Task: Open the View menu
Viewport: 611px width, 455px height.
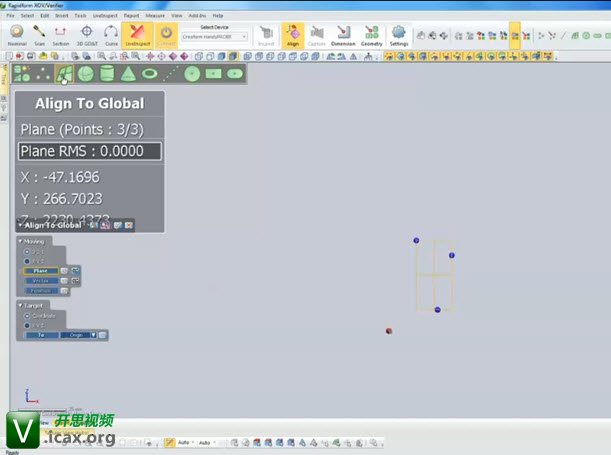Action: tap(177, 16)
